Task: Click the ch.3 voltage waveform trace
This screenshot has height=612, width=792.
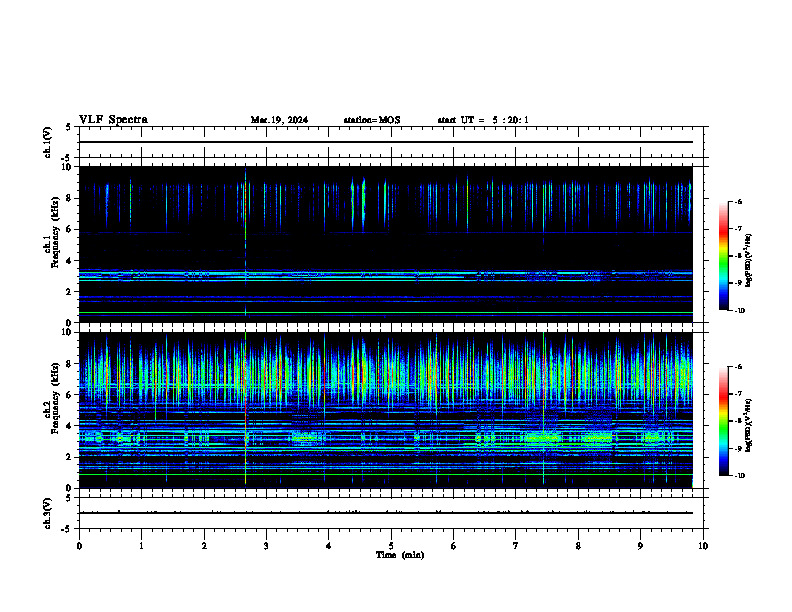Action: pyautogui.click(x=386, y=513)
